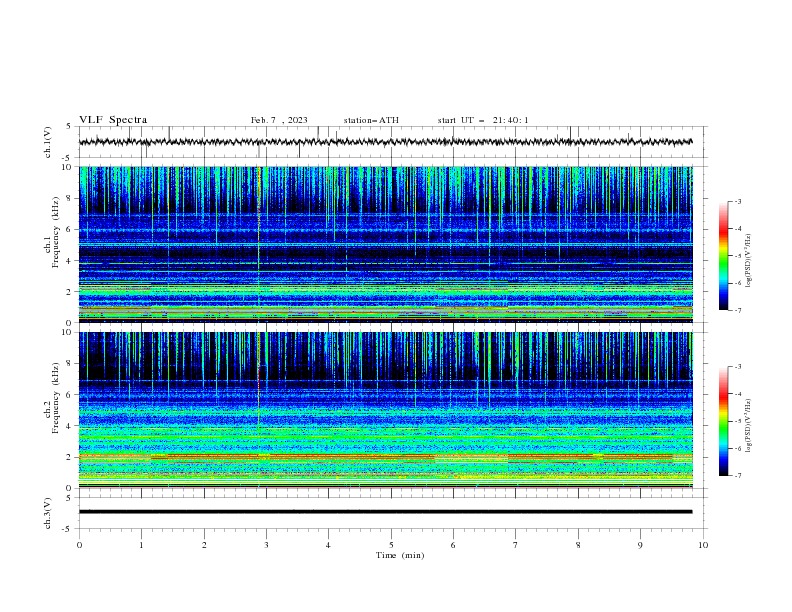Click the ch.2 "Frequency (kHz)" axis label
The width and height of the screenshot is (792, 612).
point(55,397)
